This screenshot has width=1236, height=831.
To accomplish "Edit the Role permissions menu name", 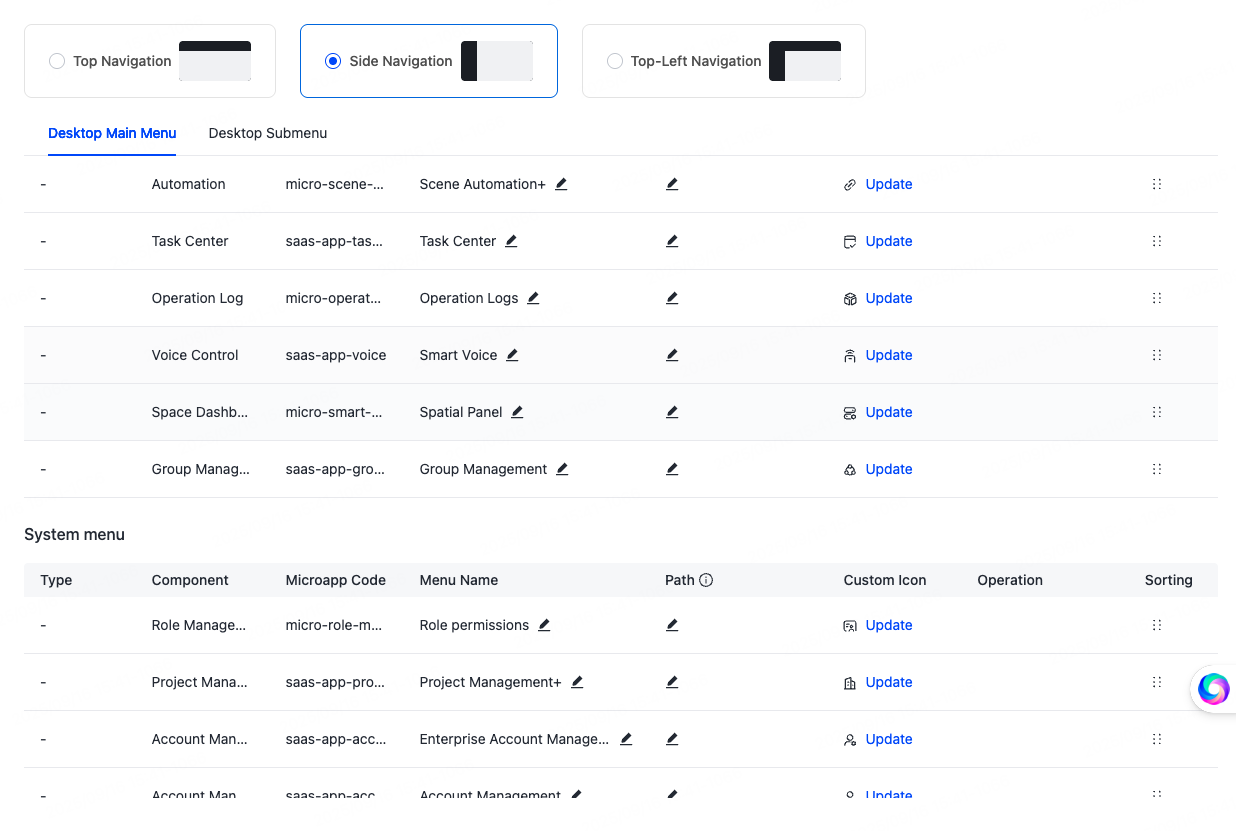I will click(x=544, y=625).
